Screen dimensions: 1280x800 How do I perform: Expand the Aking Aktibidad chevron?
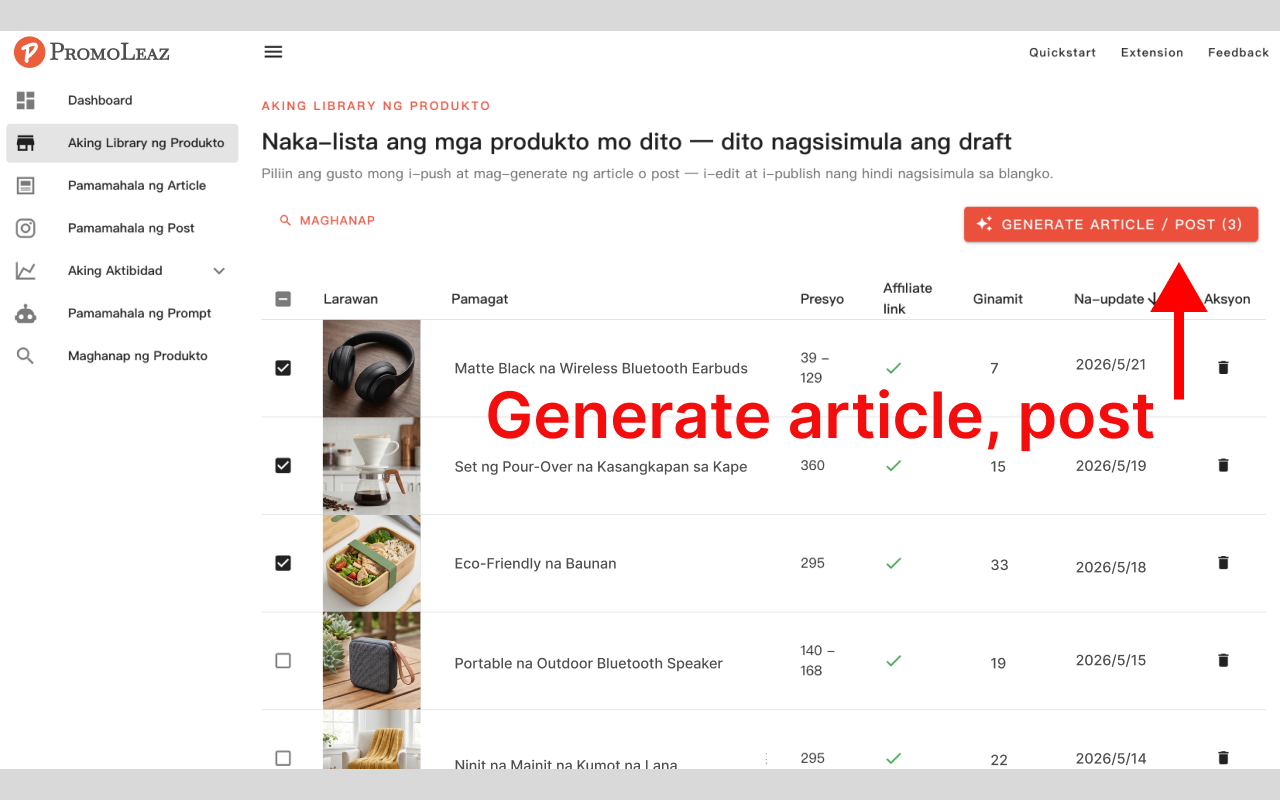click(219, 271)
